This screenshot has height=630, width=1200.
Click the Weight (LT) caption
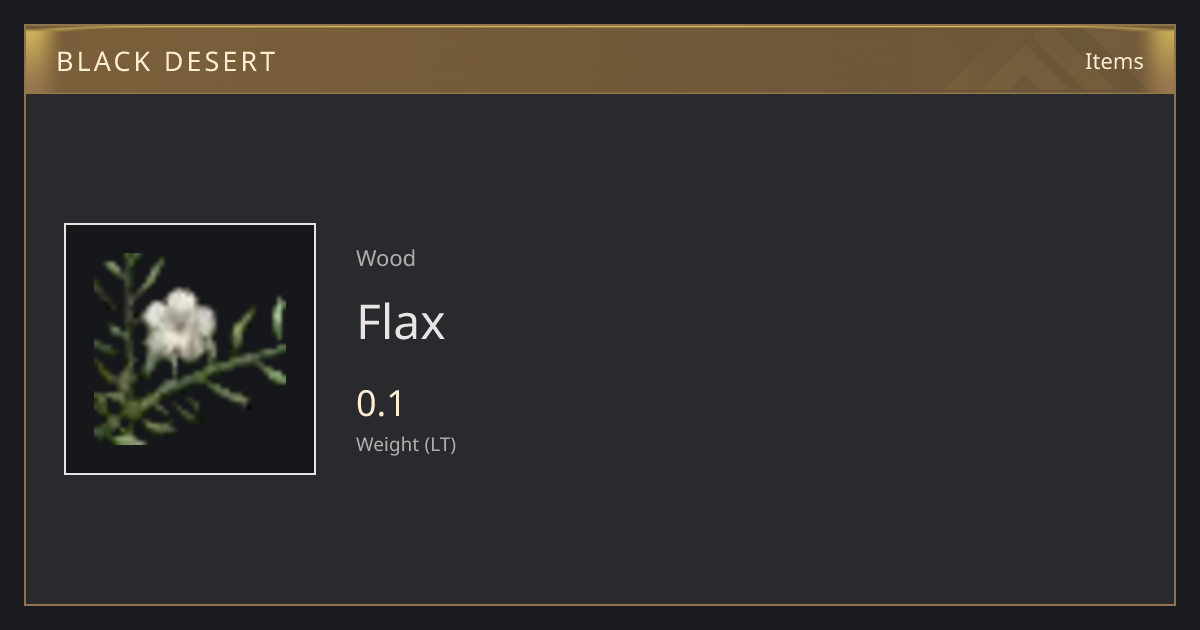point(406,444)
